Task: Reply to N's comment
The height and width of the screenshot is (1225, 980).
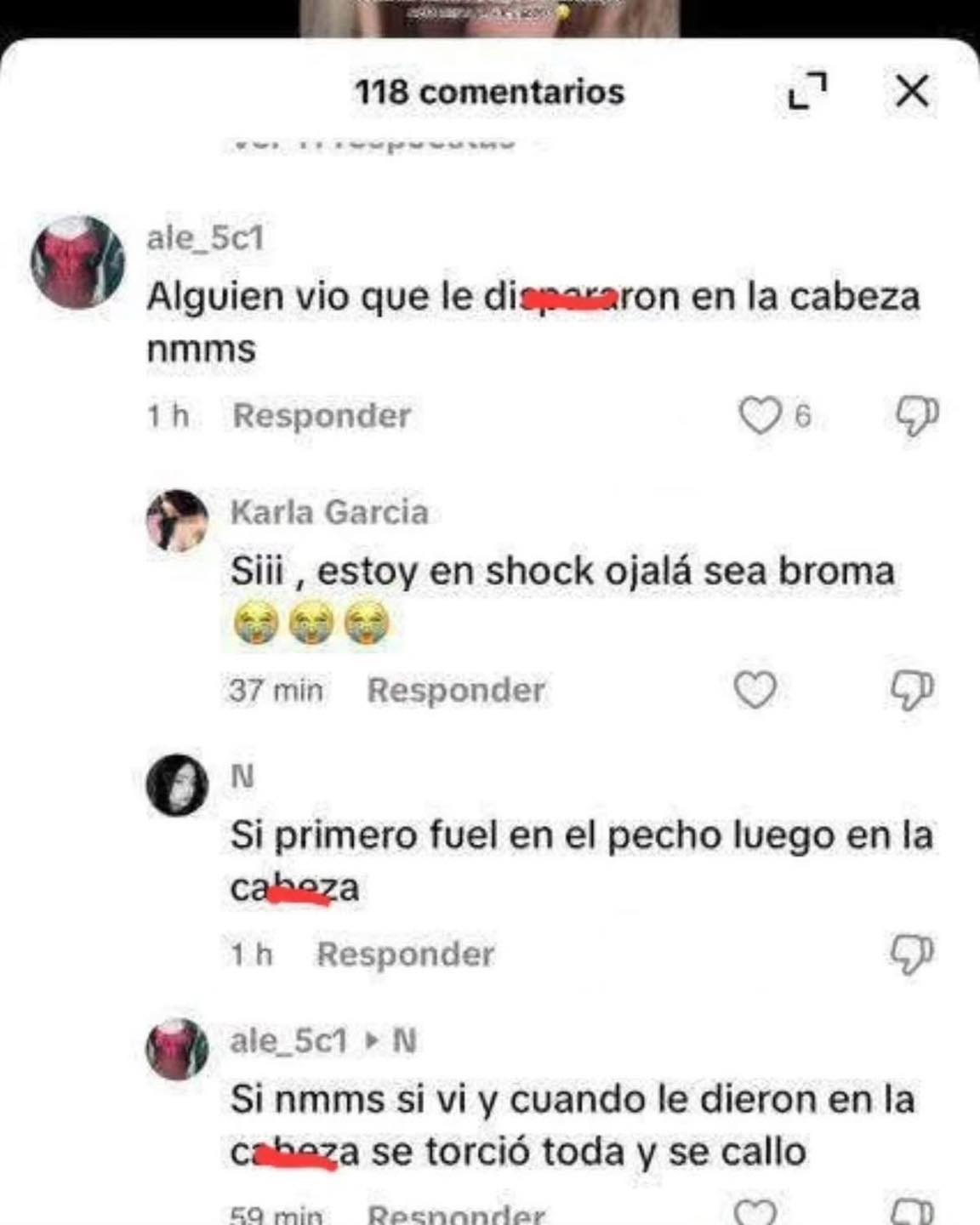Action: [405, 954]
